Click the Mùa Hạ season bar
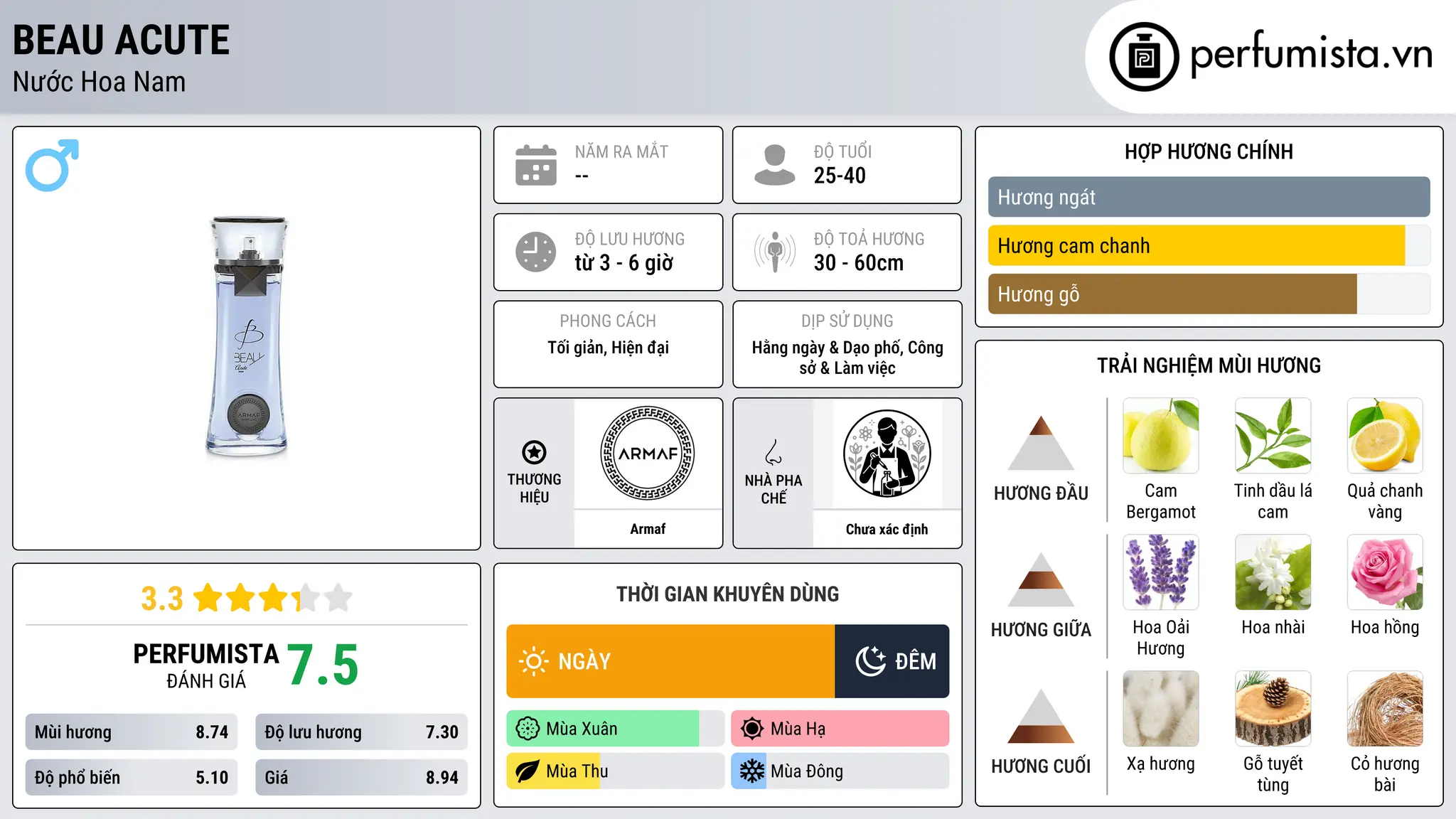The width and height of the screenshot is (1456, 819). (840, 729)
